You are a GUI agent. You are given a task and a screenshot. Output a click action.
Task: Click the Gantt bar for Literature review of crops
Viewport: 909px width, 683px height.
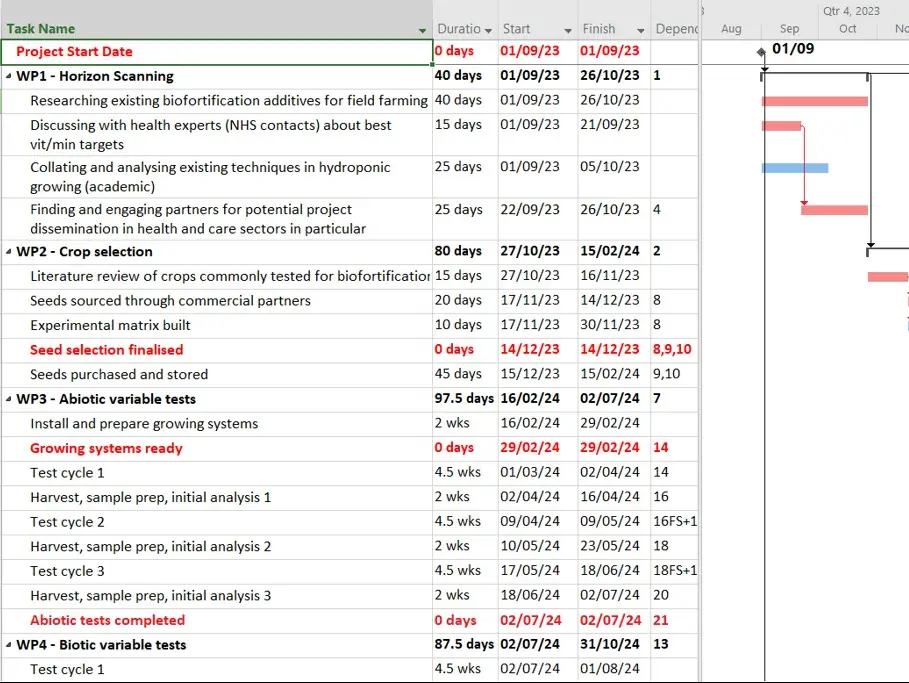(888, 277)
